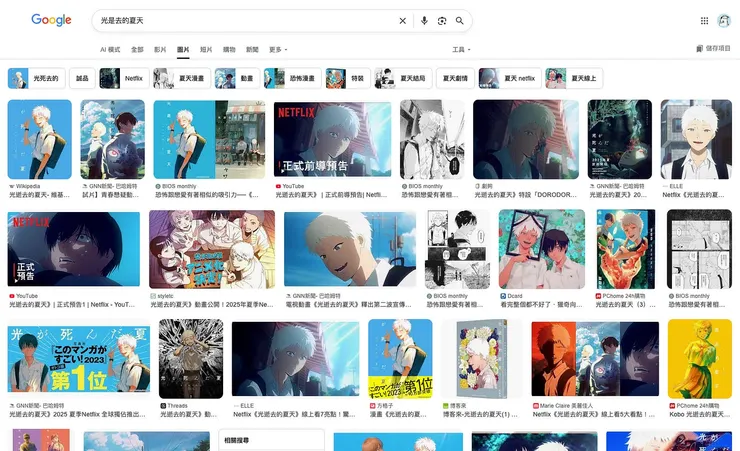Start voice search with the microphone icon
This screenshot has height=451, width=740.
(x=424, y=21)
